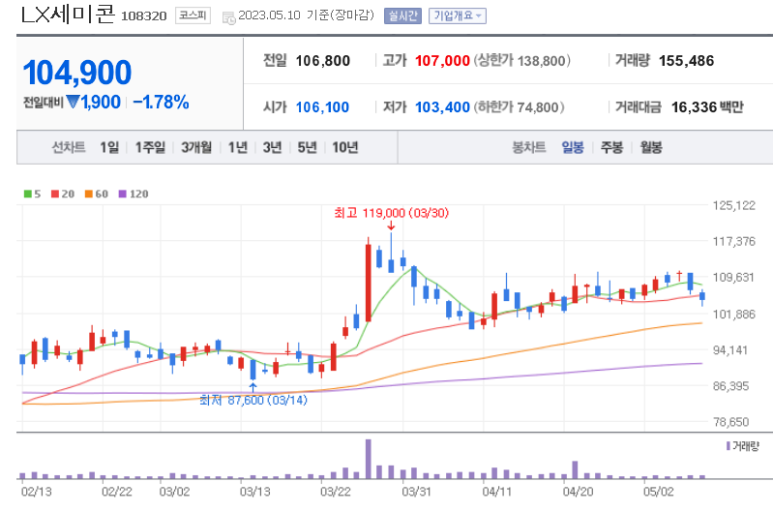Click the 최저 87,600 (03/14) marker label

pos(253,400)
